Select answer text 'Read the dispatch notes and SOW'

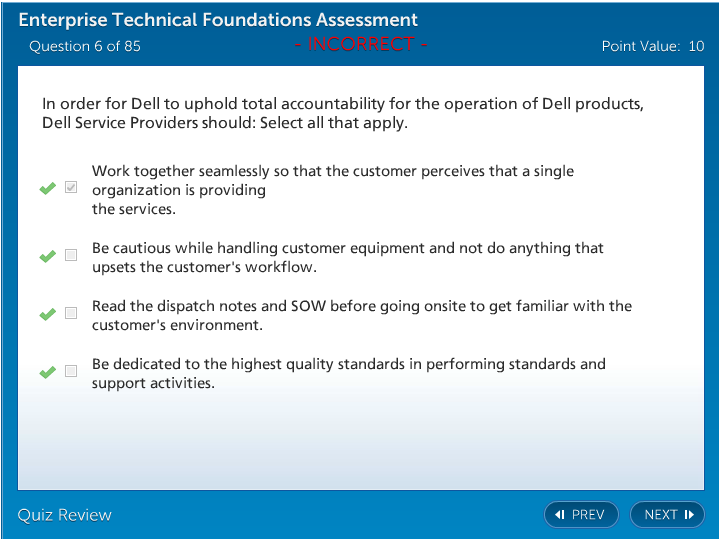coord(361,306)
